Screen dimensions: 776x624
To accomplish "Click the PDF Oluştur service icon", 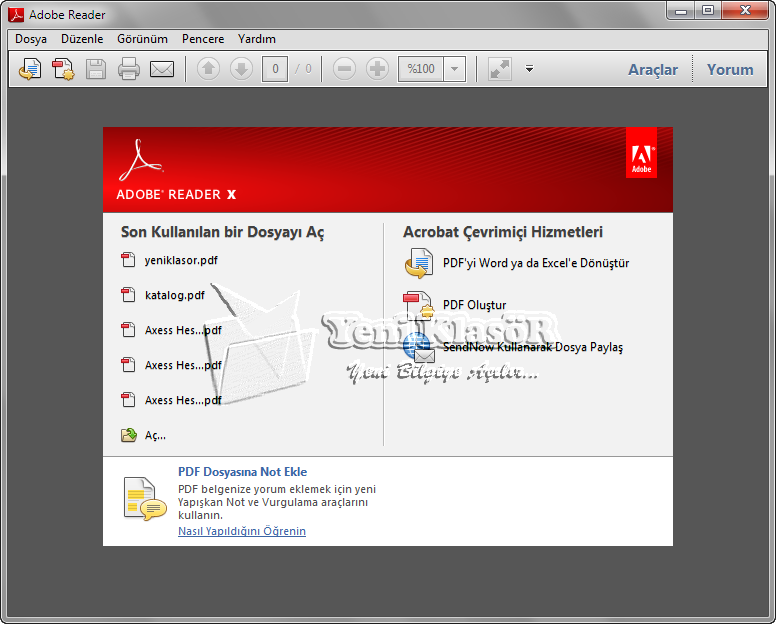I will pos(419,305).
